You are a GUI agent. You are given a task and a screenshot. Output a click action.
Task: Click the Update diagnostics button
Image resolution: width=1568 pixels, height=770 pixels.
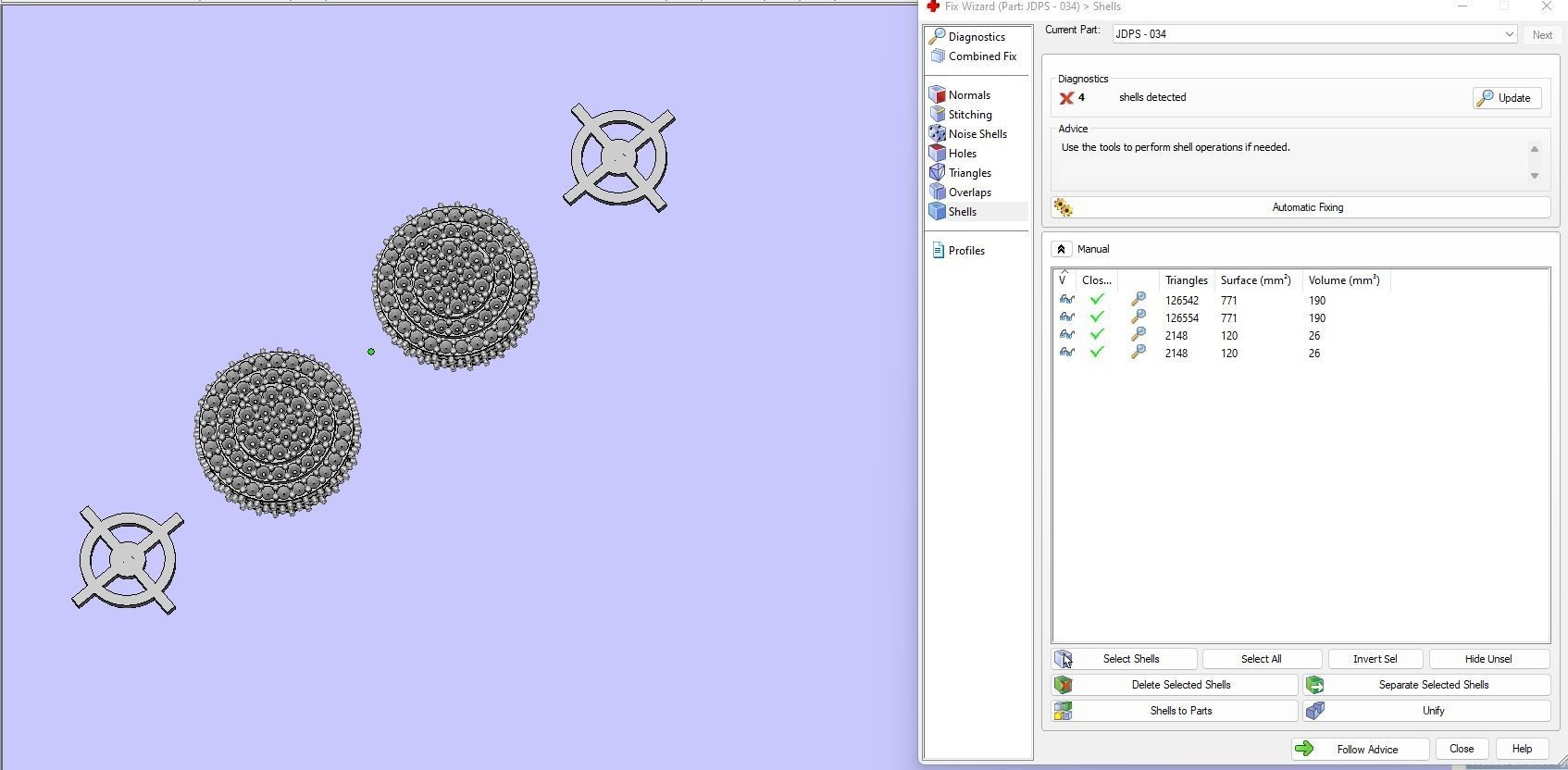pos(1506,98)
